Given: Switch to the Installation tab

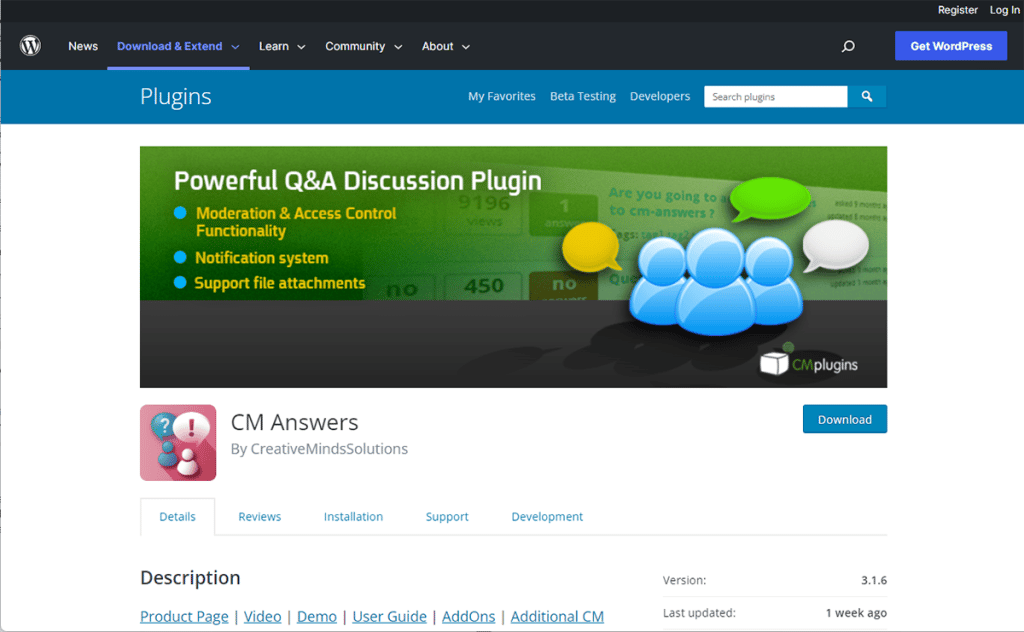Looking at the screenshot, I should tap(353, 516).
